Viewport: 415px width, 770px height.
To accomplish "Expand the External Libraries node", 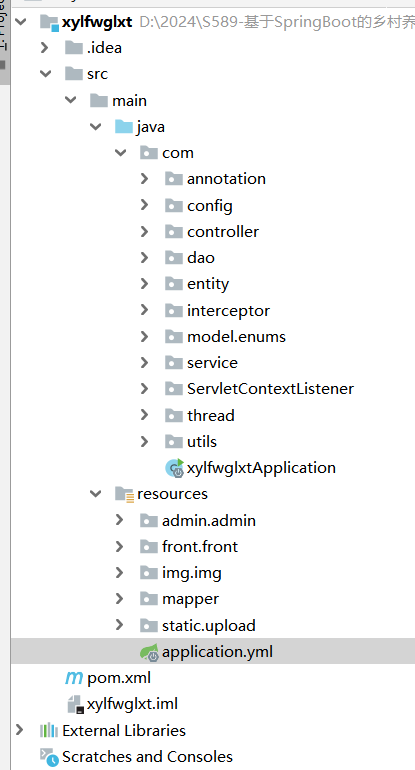I will tap(20, 730).
